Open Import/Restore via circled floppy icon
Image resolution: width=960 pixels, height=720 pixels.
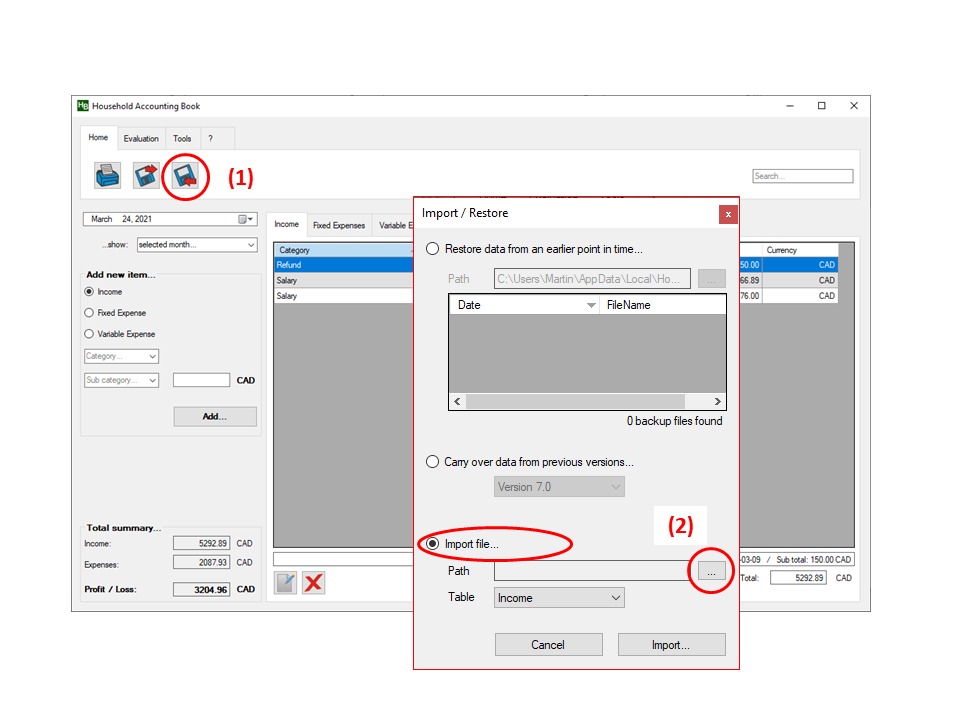(185, 176)
